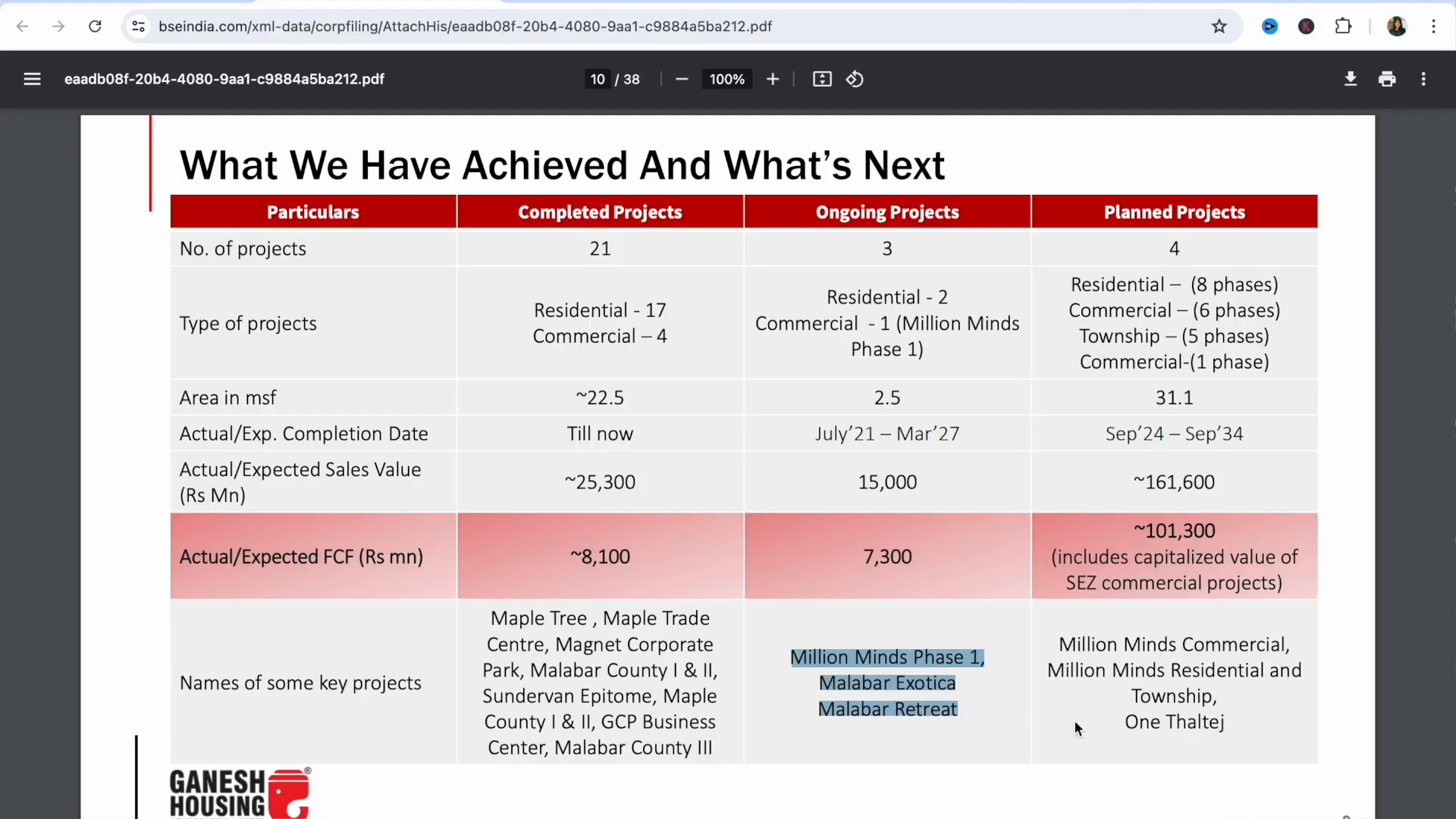This screenshot has height=819, width=1456.
Task: Open the Extensions puzzle menu
Action: (x=1343, y=27)
